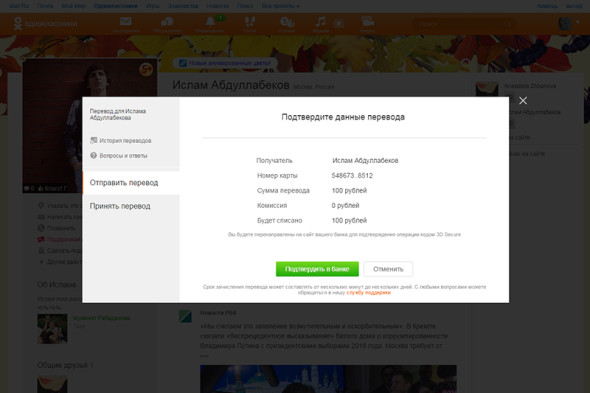This screenshot has width=590, height=393.
Task: Click the guests footprints icon
Action: click(250, 22)
